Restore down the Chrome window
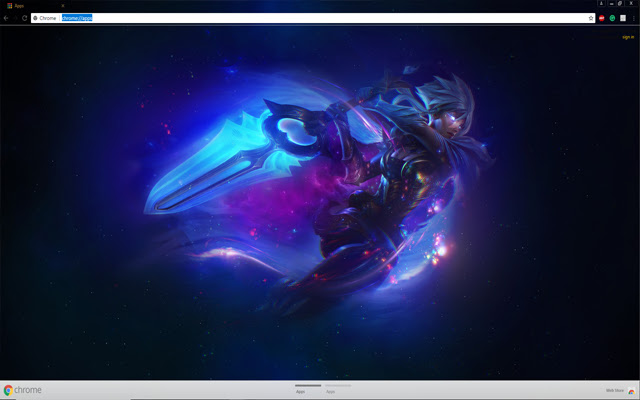The height and width of the screenshot is (400, 640). [x=620, y=3]
